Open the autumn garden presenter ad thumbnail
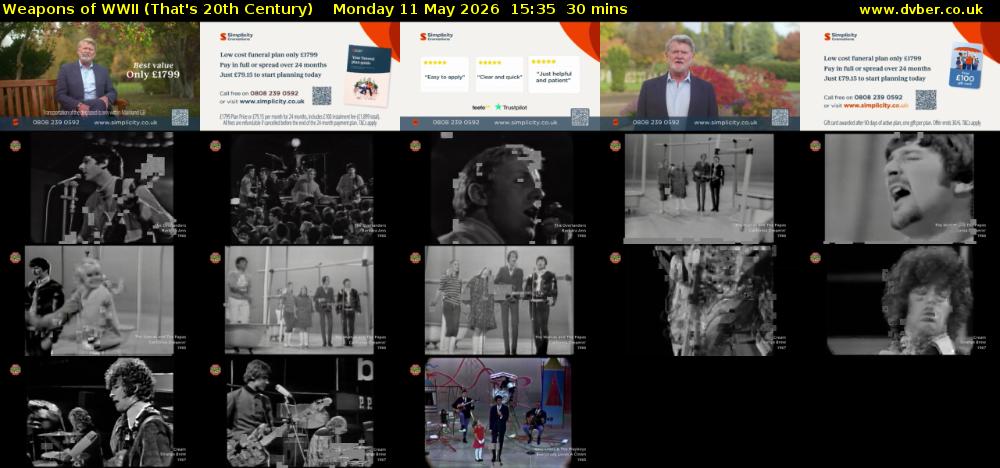This screenshot has width=1000, height=468. point(700,77)
